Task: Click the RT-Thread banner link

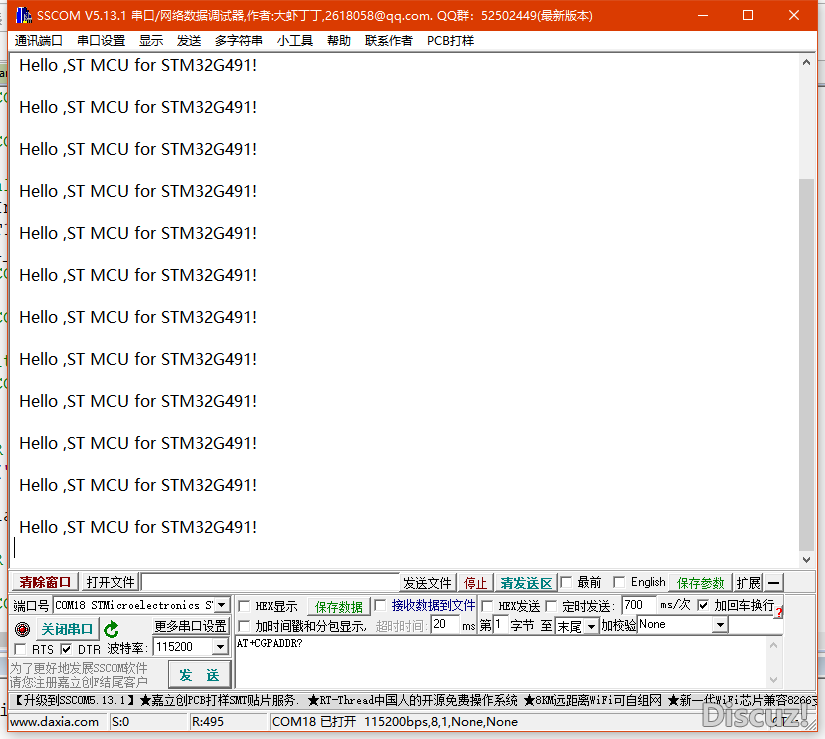Action: coord(412,701)
